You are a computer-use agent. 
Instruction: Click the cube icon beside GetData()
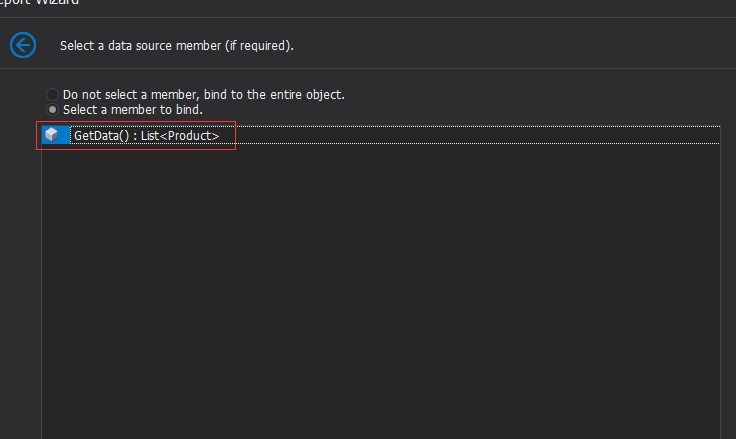pyautogui.click(x=51, y=135)
